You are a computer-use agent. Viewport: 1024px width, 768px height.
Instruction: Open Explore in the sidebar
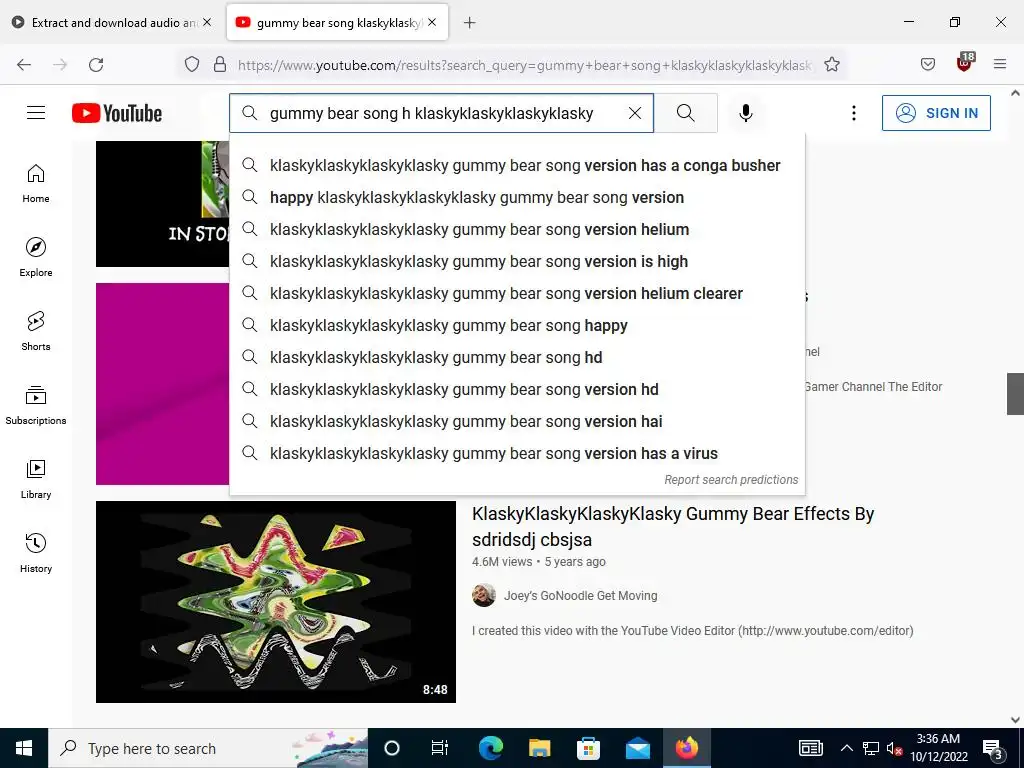[36, 257]
